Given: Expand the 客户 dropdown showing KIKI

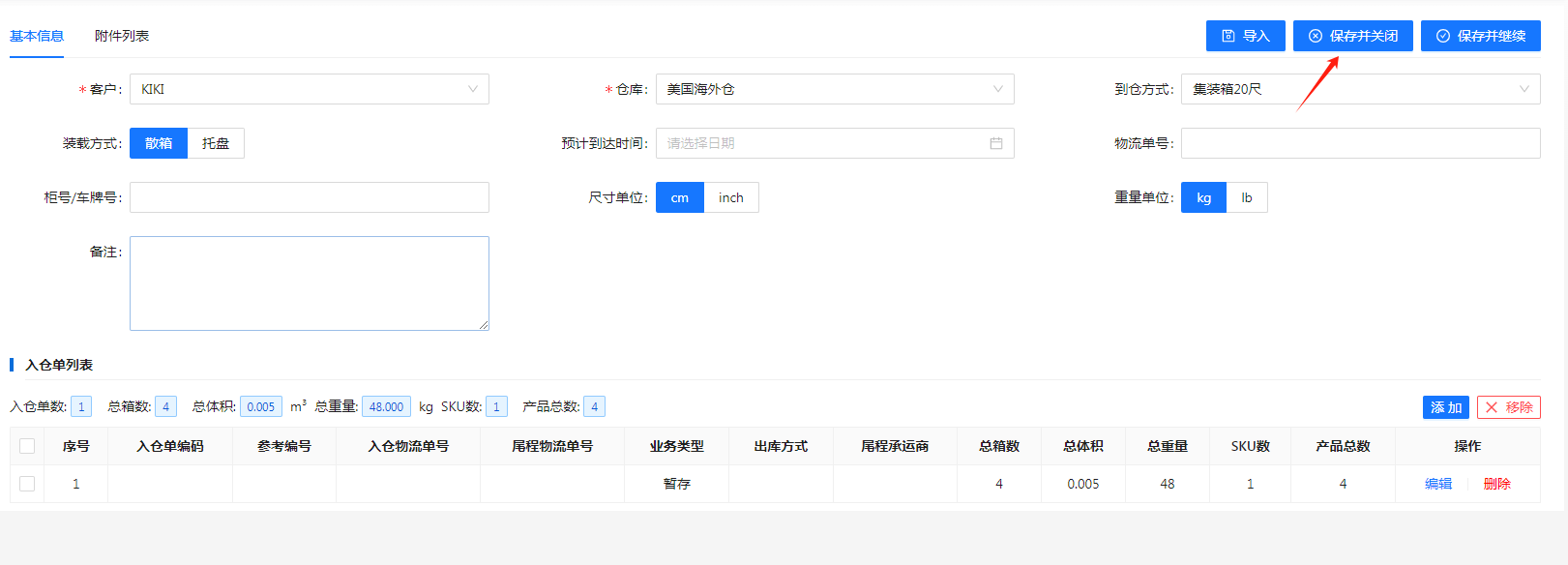Looking at the screenshot, I should click(x=310, y=89).
